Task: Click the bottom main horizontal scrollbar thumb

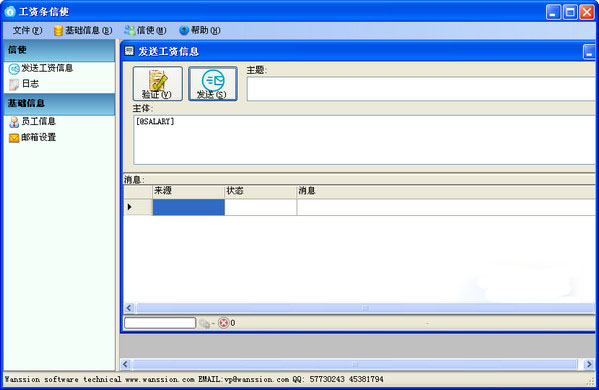Action: click(x=355, y=364)
